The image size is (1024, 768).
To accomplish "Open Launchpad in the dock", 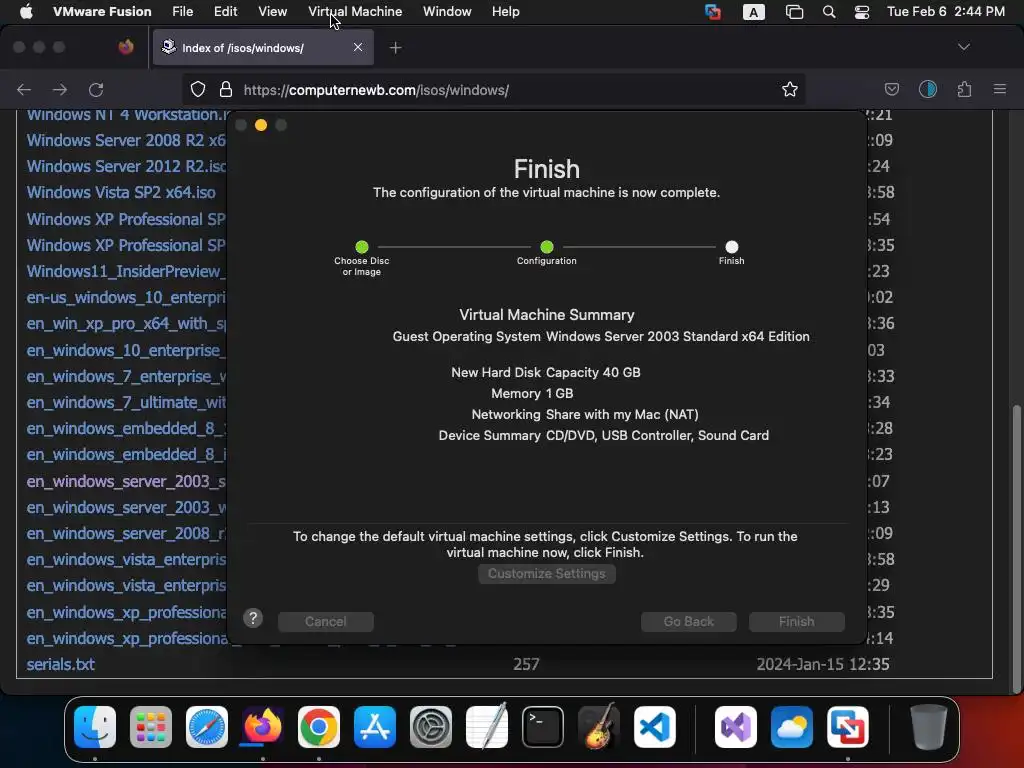I will click(151, 726).
